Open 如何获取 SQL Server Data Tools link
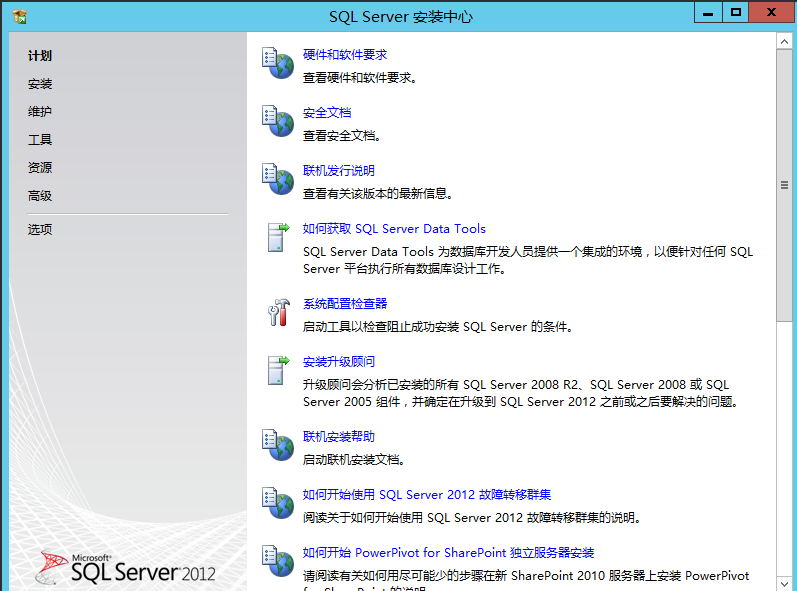797x591 pixels. tap(394, 229)
